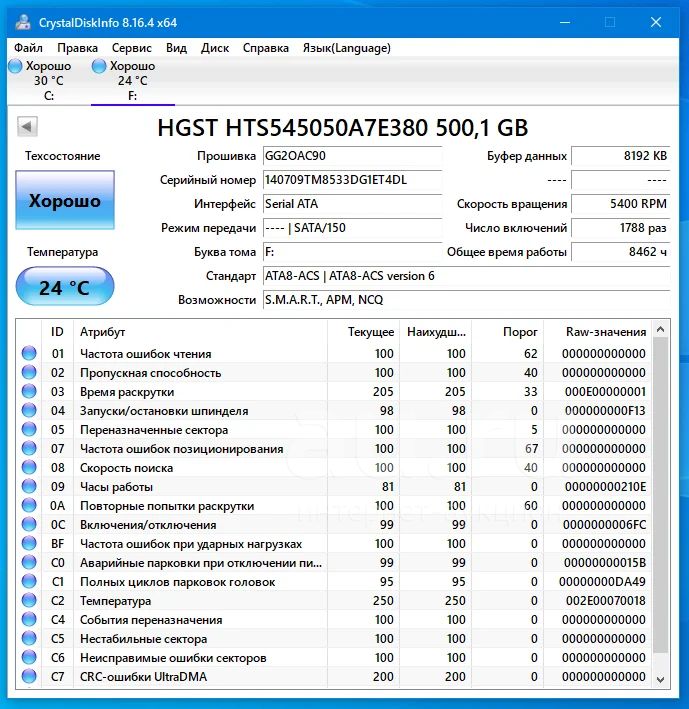Click the rotation speed value 5400 RPM
This screenshot has height=709, width=689.
(x=620, y=204)
